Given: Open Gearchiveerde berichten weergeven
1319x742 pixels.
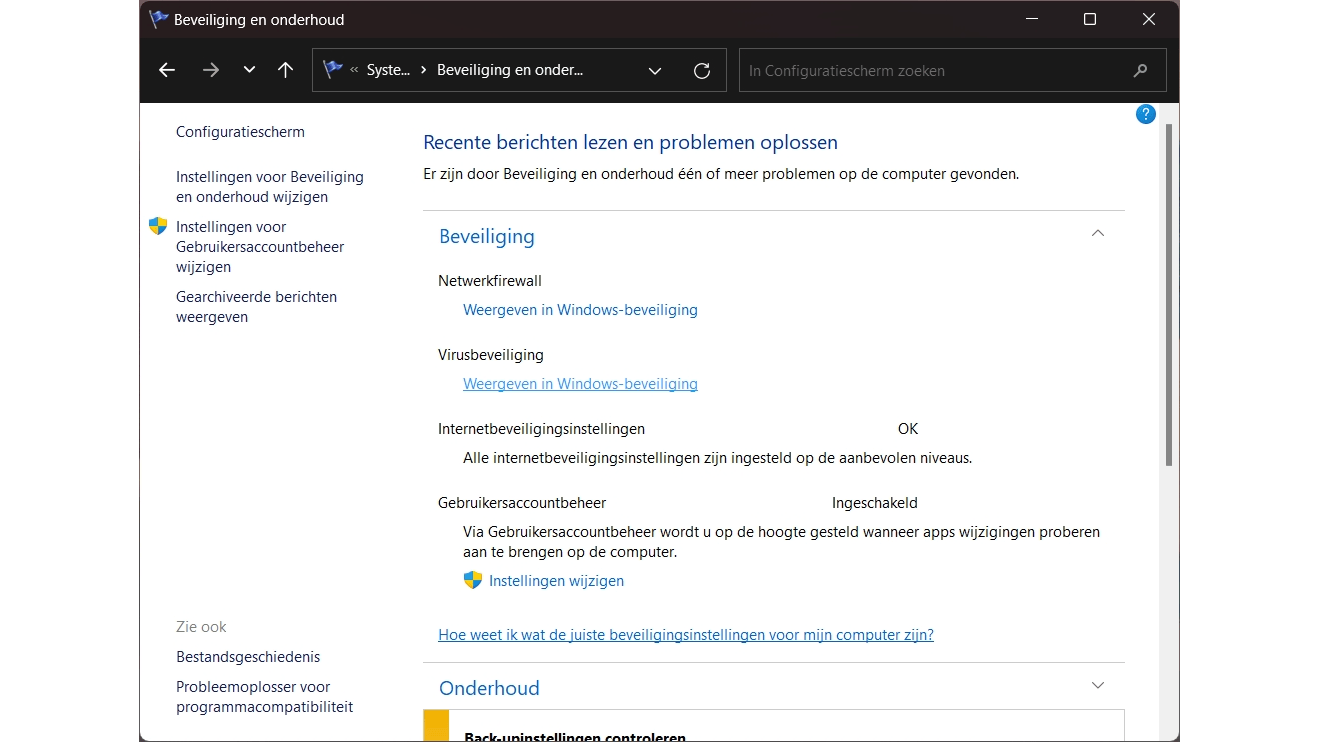Looking at the screenshot, I should 256,307.
